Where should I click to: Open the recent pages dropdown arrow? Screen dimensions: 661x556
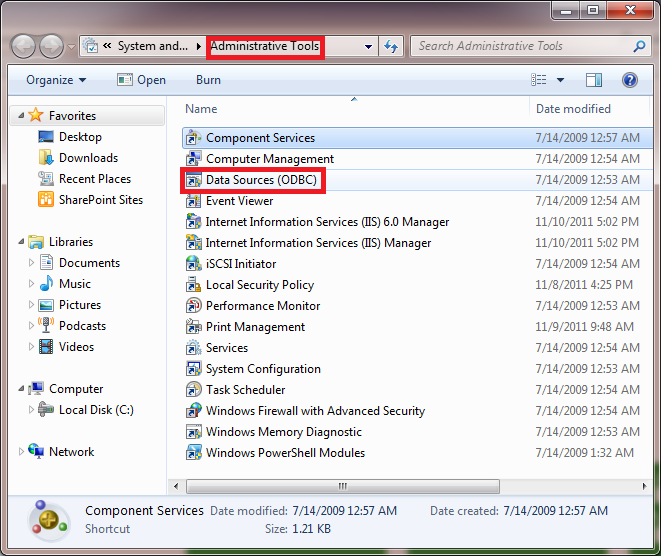[x=71, y=46]
